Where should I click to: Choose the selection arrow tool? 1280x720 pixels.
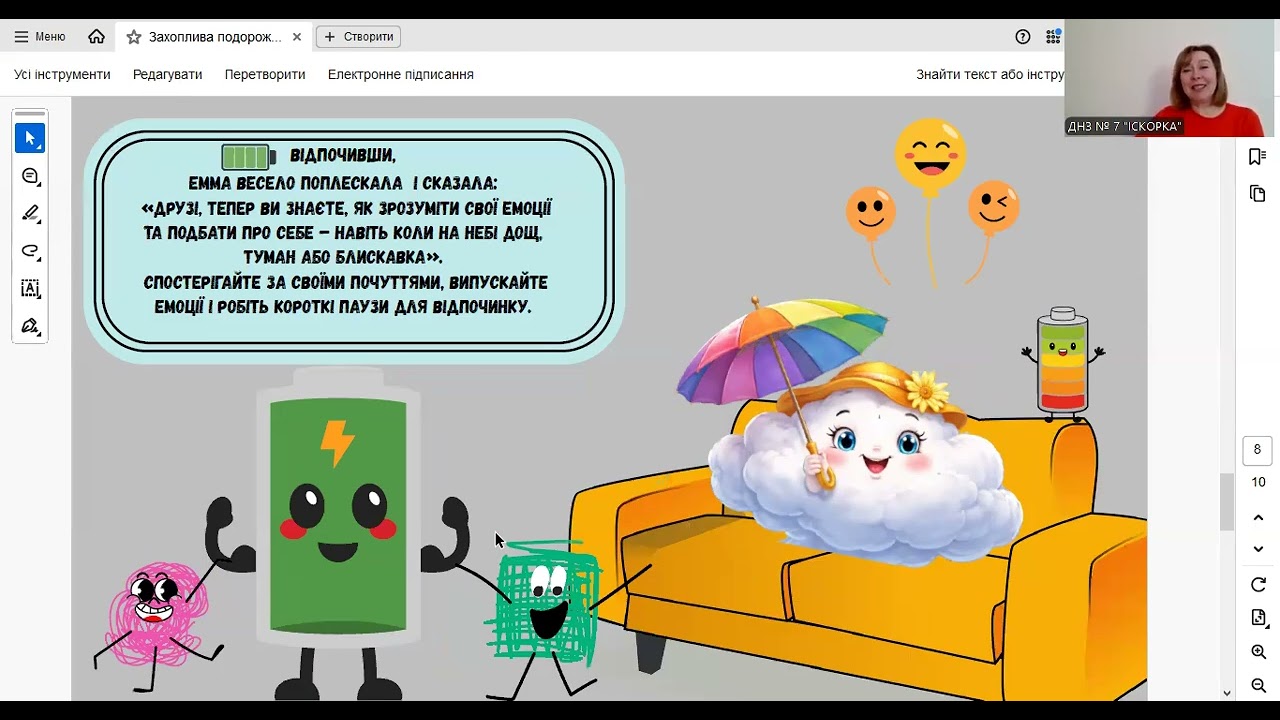pyautogui.click(x=30, y=138)
